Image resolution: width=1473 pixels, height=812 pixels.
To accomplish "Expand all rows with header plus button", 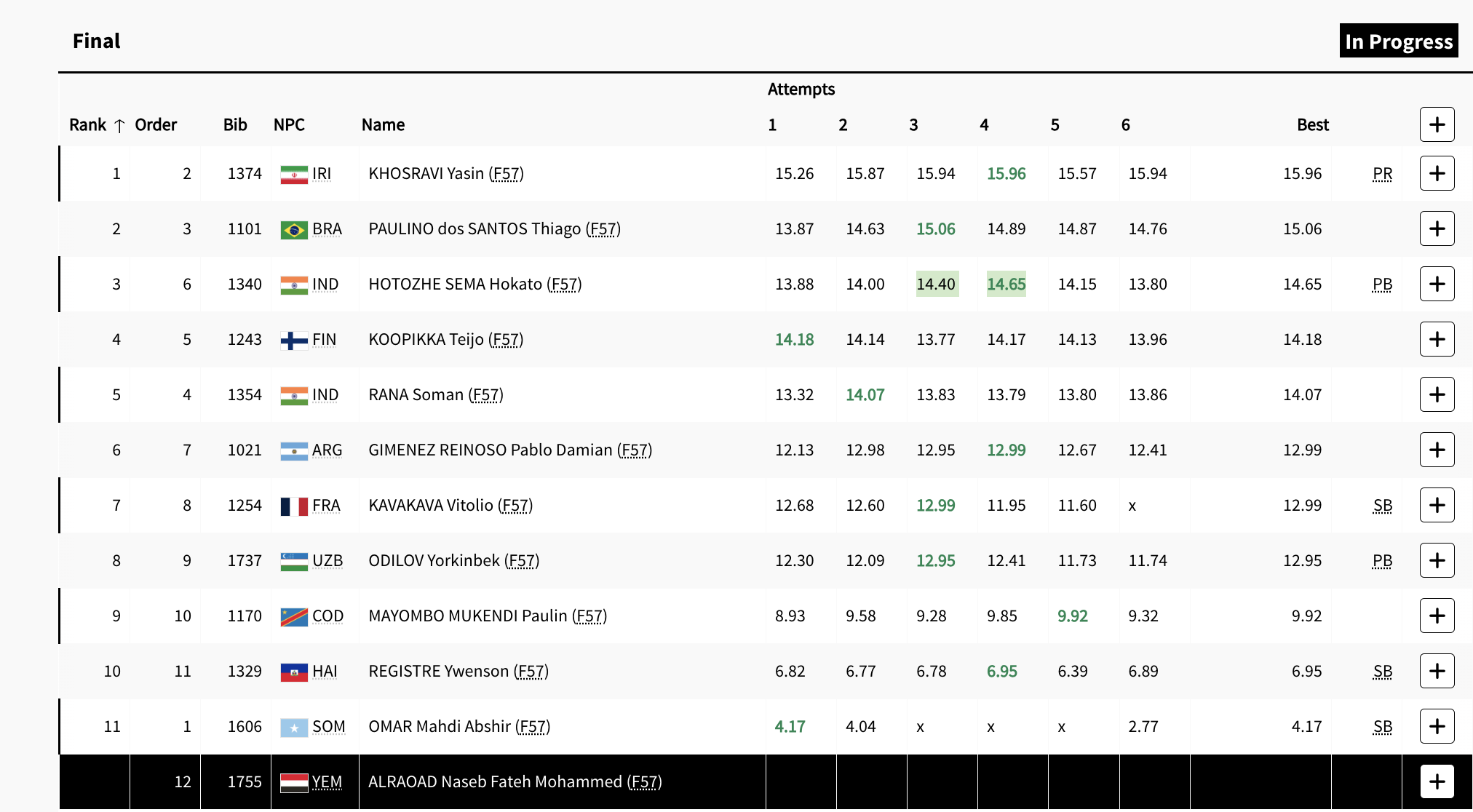I will coord(1437,124).
